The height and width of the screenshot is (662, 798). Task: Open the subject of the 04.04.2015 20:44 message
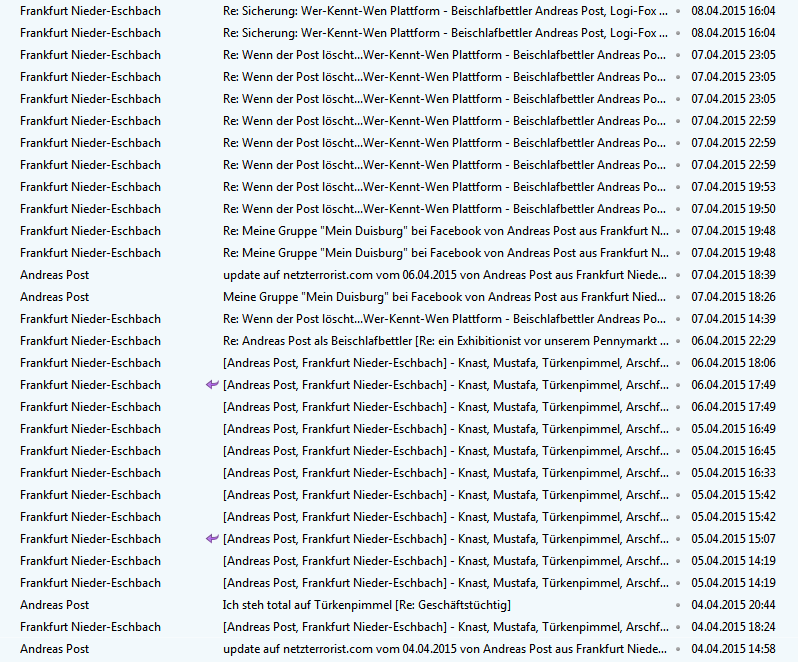(366, 605)
